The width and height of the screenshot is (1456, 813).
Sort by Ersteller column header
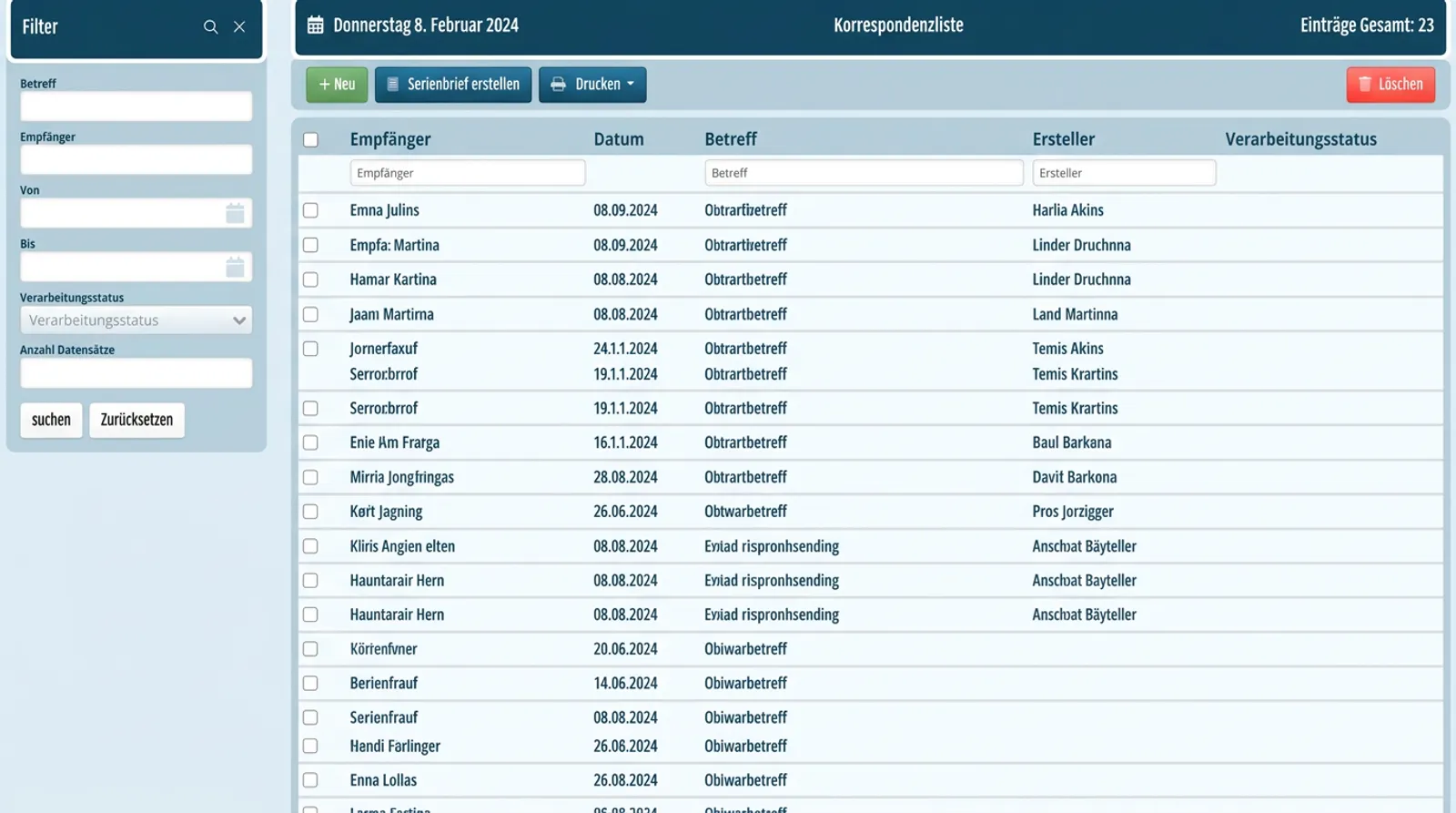(x=1064, y=139)
